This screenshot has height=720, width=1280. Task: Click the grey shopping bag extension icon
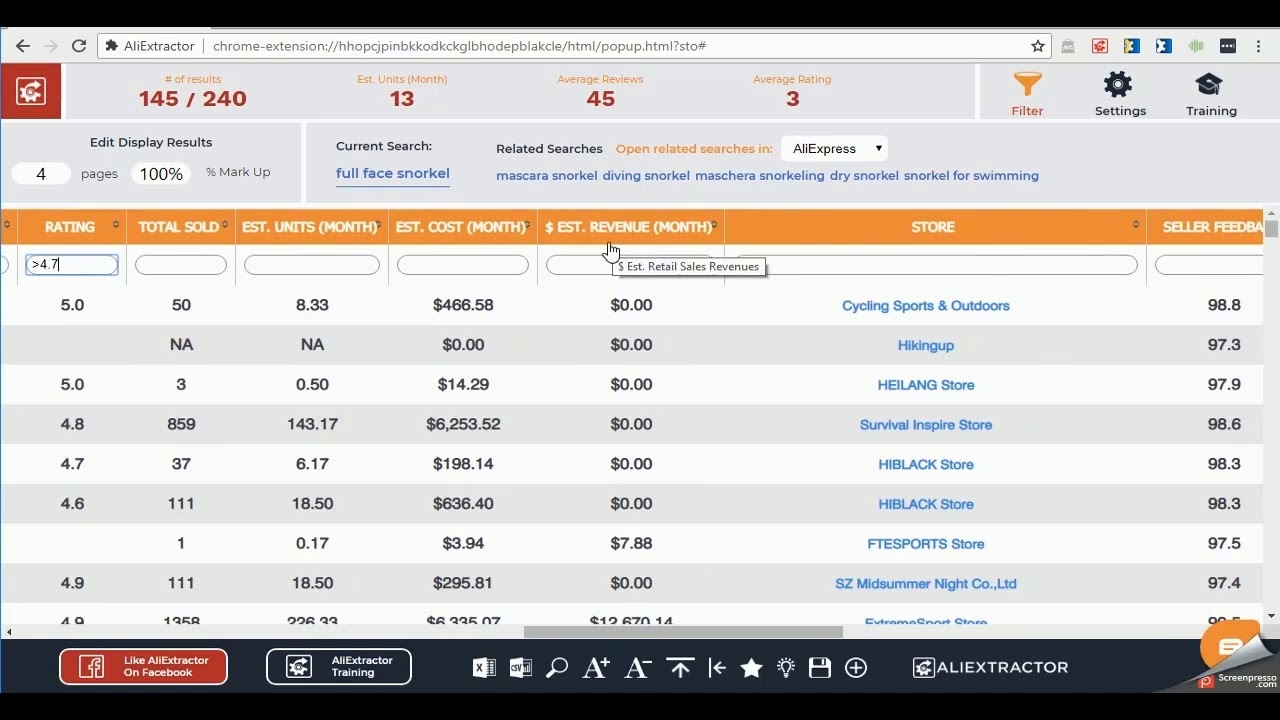click(x=1068, y=46)
